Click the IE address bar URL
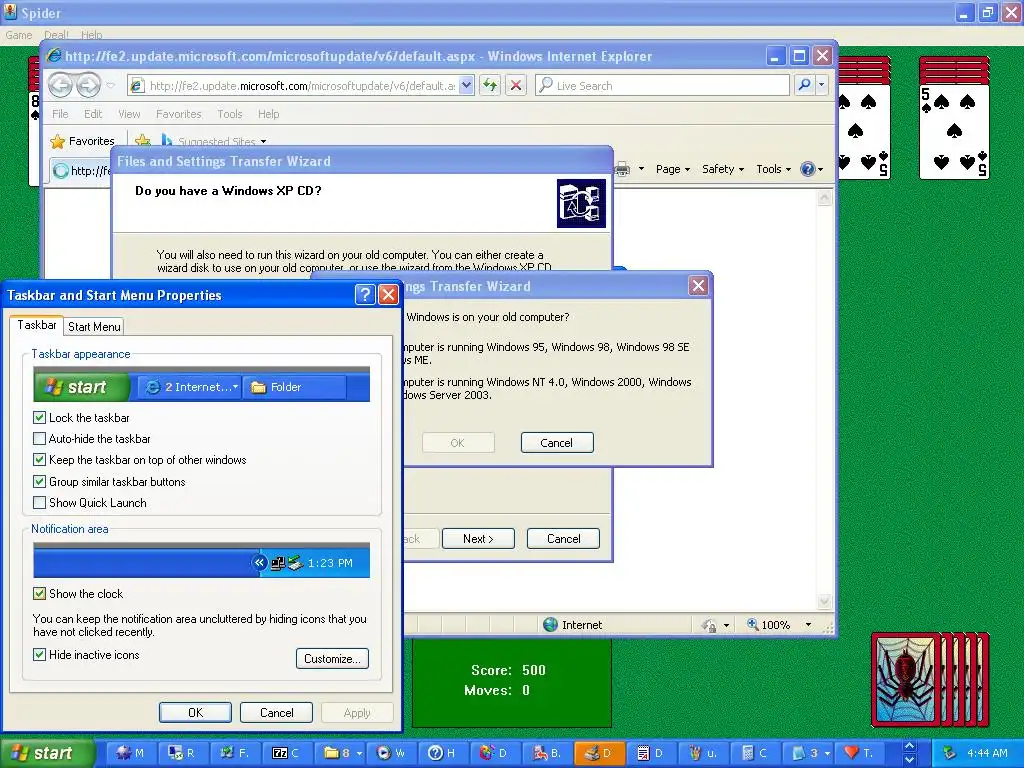The width and height of the screenshot is (1024, 768). click(x=302, y=86)
